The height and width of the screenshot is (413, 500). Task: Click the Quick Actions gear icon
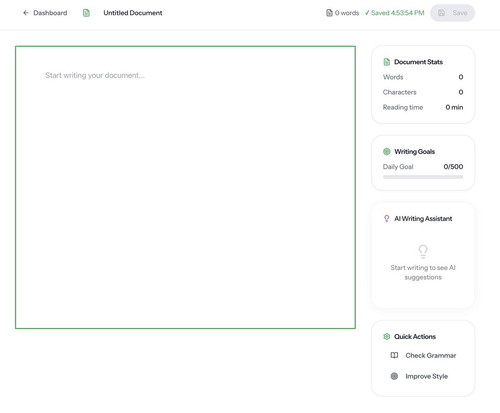(387, 337)
